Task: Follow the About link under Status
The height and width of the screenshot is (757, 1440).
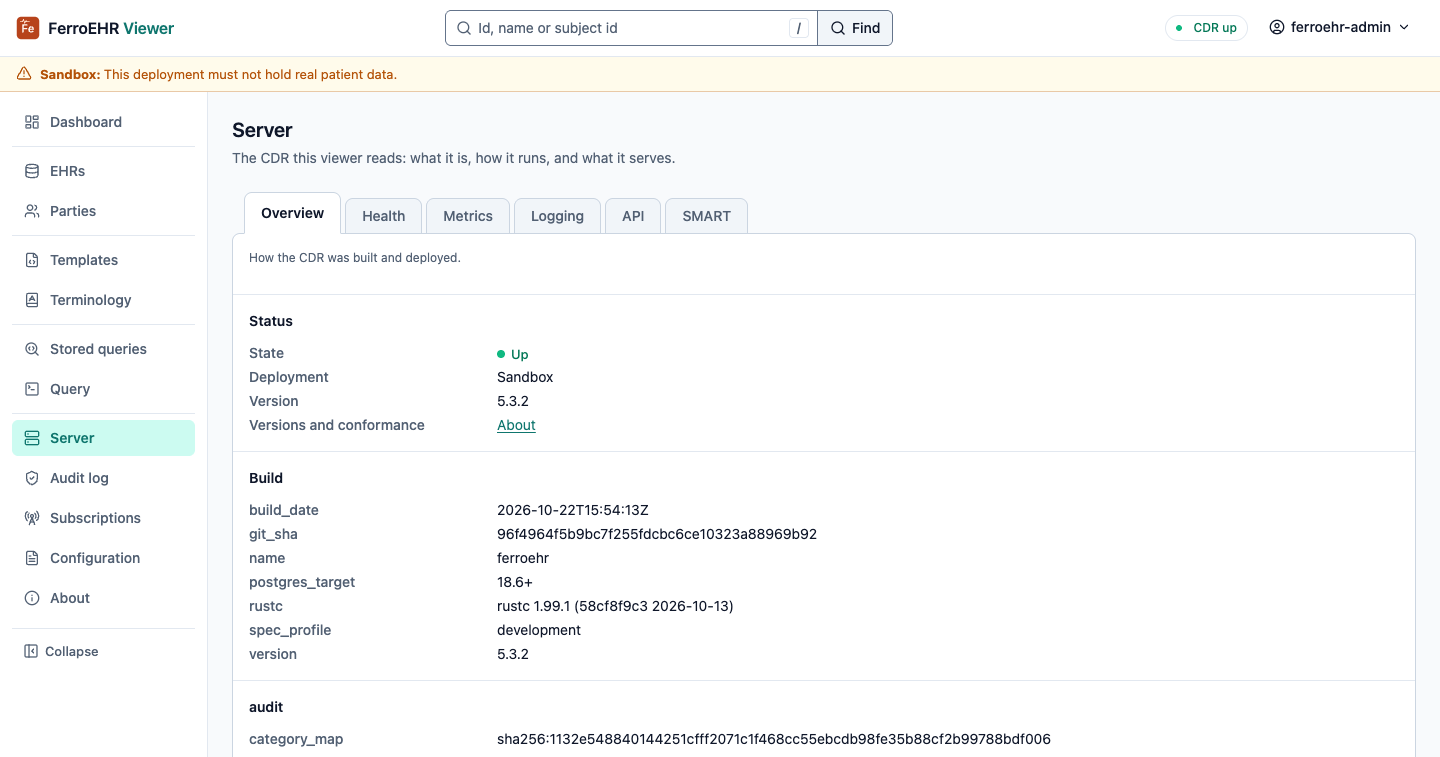Action: 516,425
